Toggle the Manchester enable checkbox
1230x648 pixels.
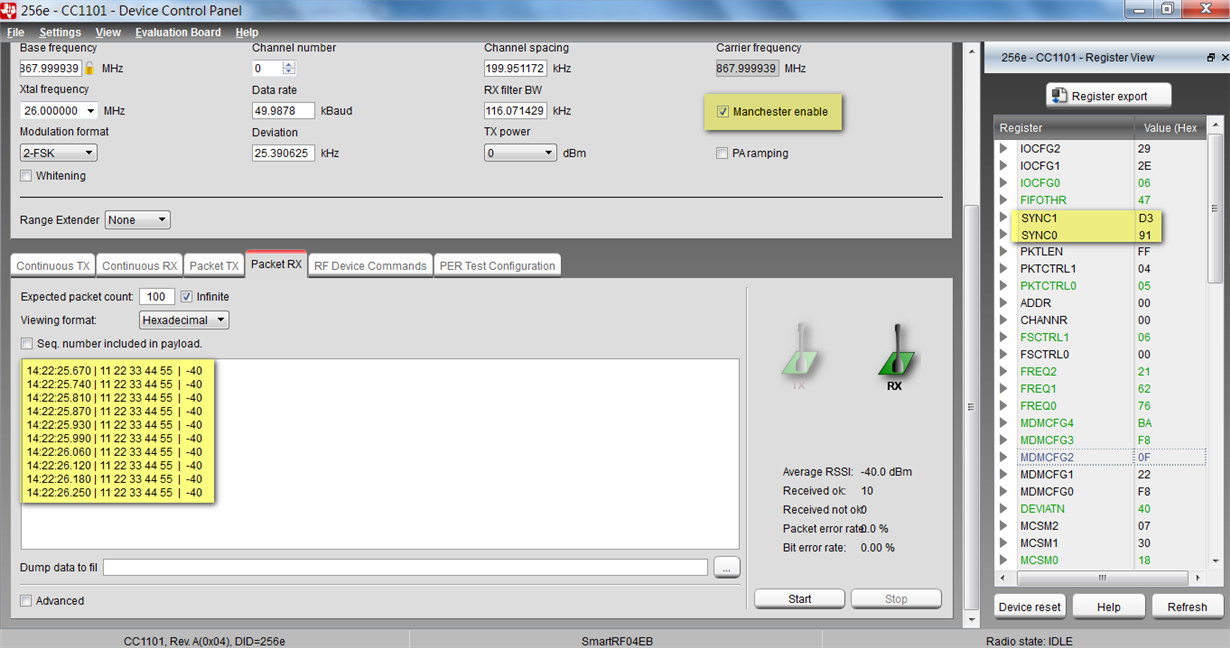723,112
